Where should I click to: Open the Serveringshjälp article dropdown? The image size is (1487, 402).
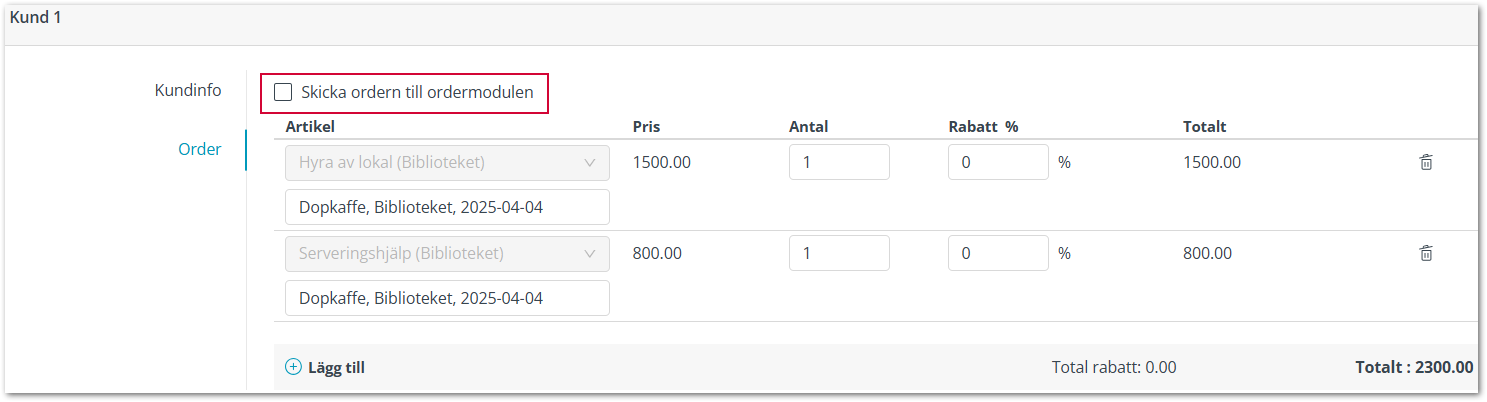pos(447,253)
